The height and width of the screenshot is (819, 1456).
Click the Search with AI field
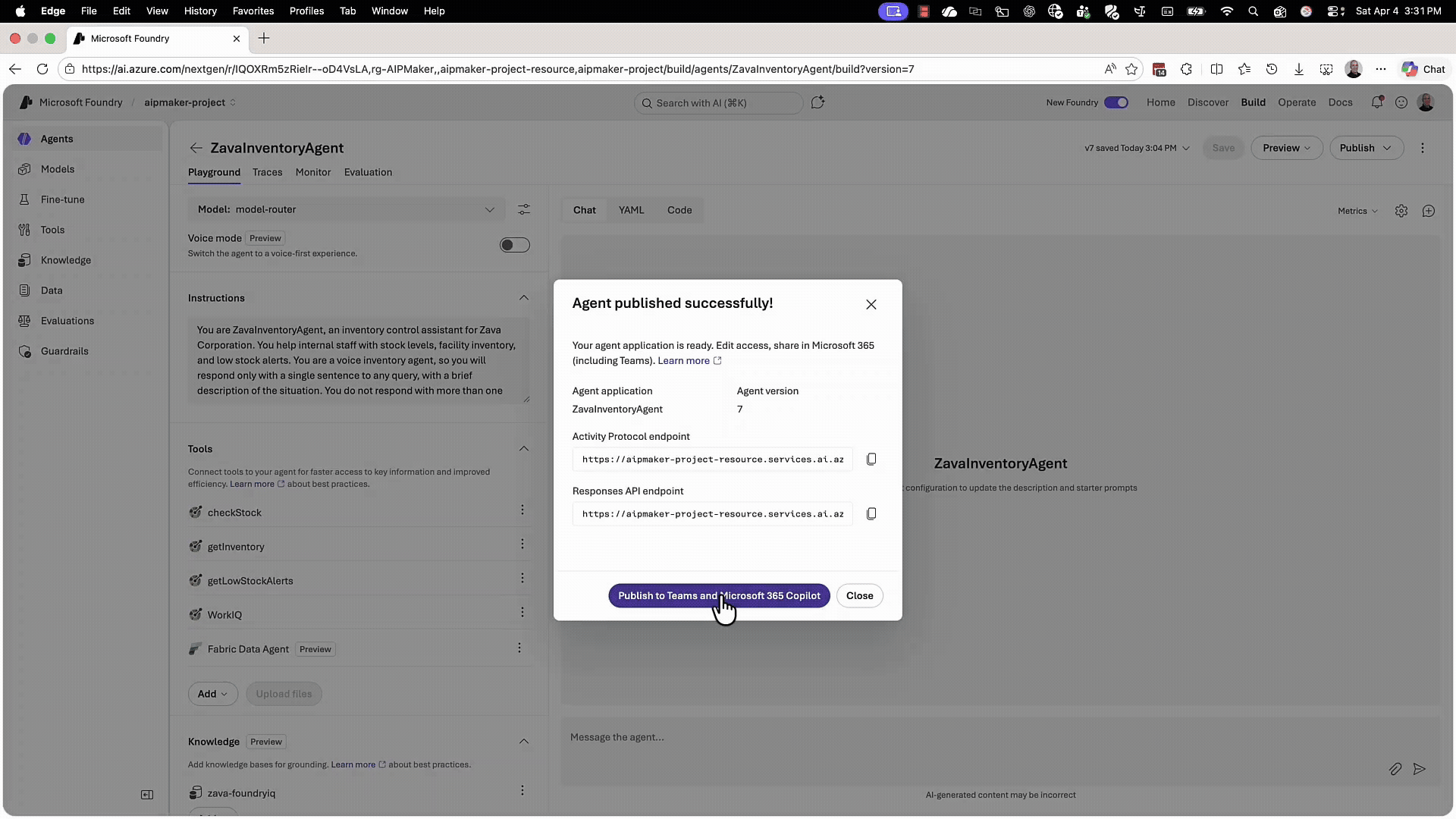718,102
